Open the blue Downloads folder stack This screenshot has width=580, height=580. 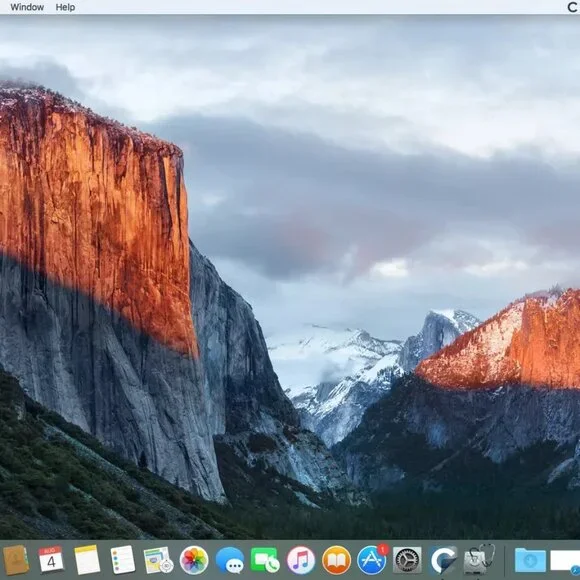point(530,560)
